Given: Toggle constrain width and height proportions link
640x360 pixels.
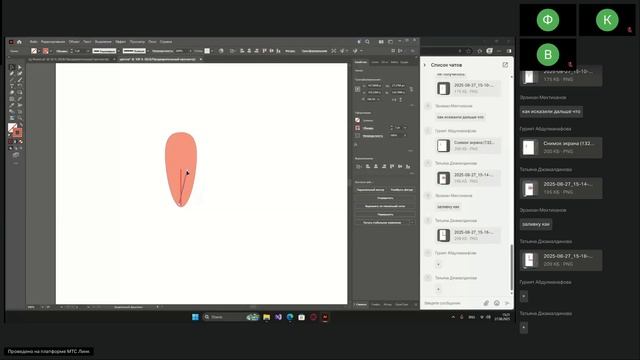Looking at the screenshot, I should pos(411,89).
